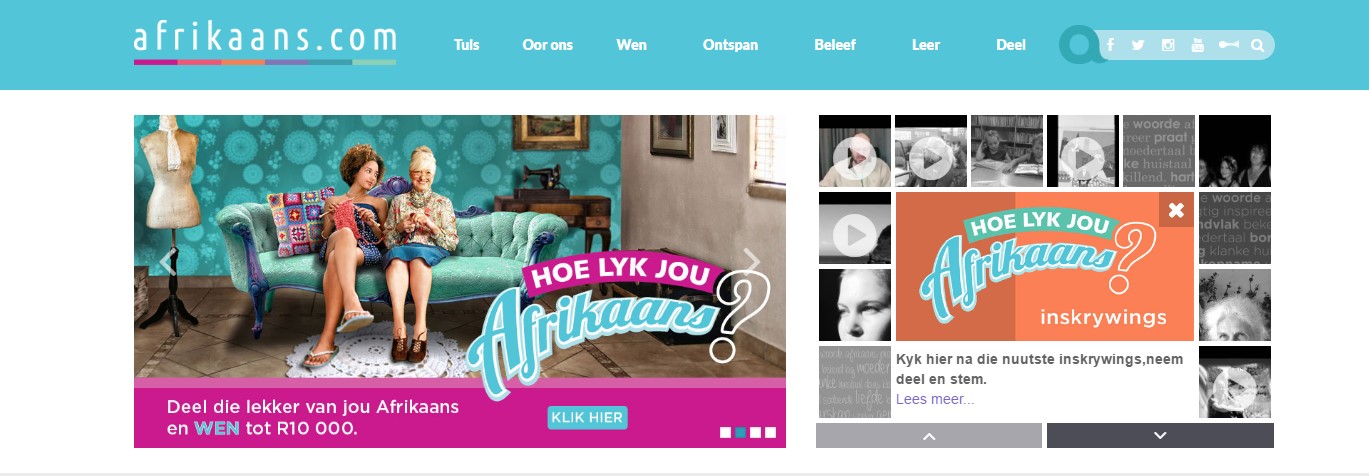The image size is (1369, 476).
Task: Expand gallery upward with the up chevron bar
Action: click(929, 436)
